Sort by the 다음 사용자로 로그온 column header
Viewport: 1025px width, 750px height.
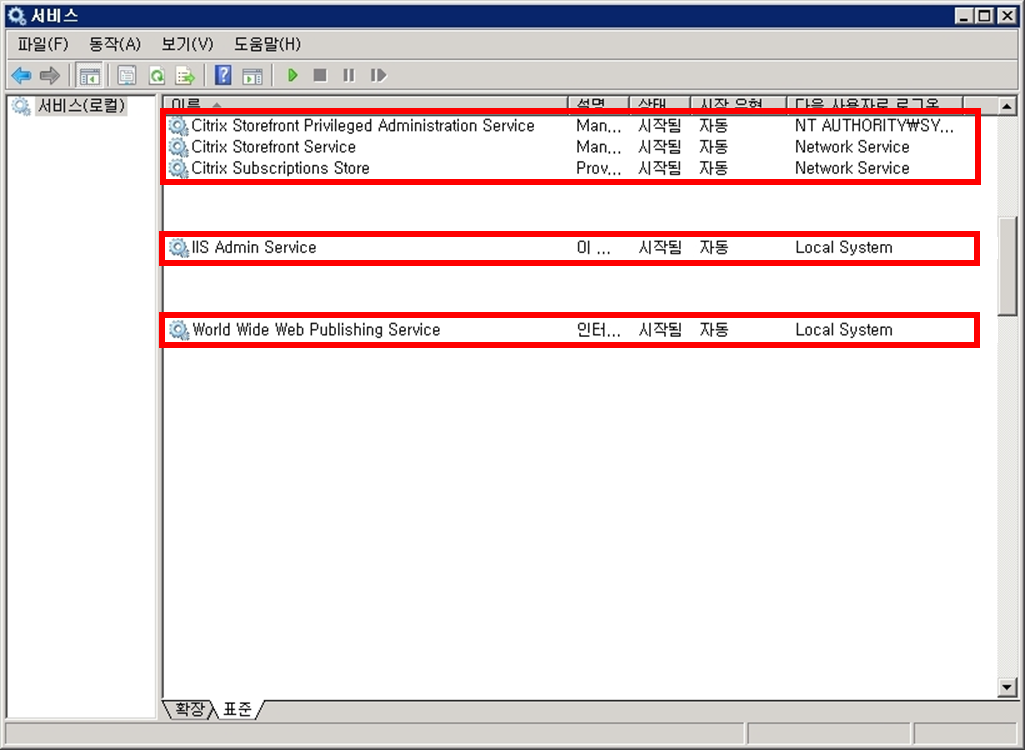(875, 103)
